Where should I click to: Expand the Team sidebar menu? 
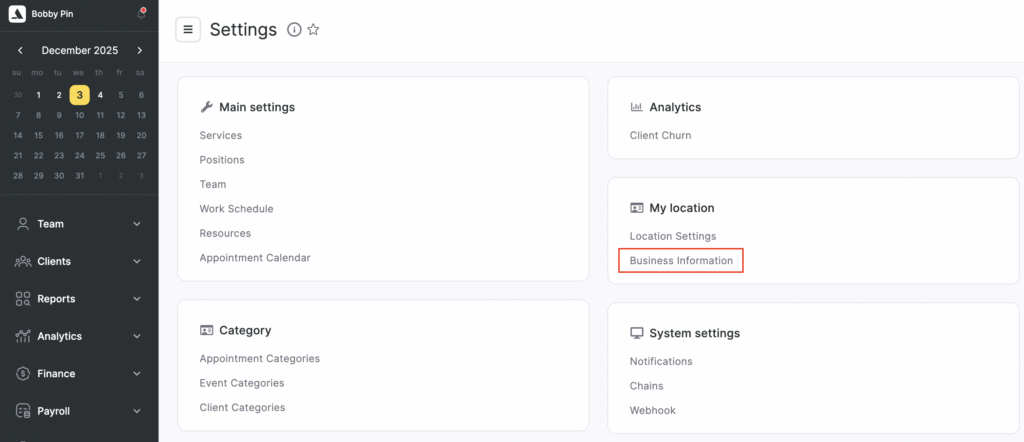[137, 224]
